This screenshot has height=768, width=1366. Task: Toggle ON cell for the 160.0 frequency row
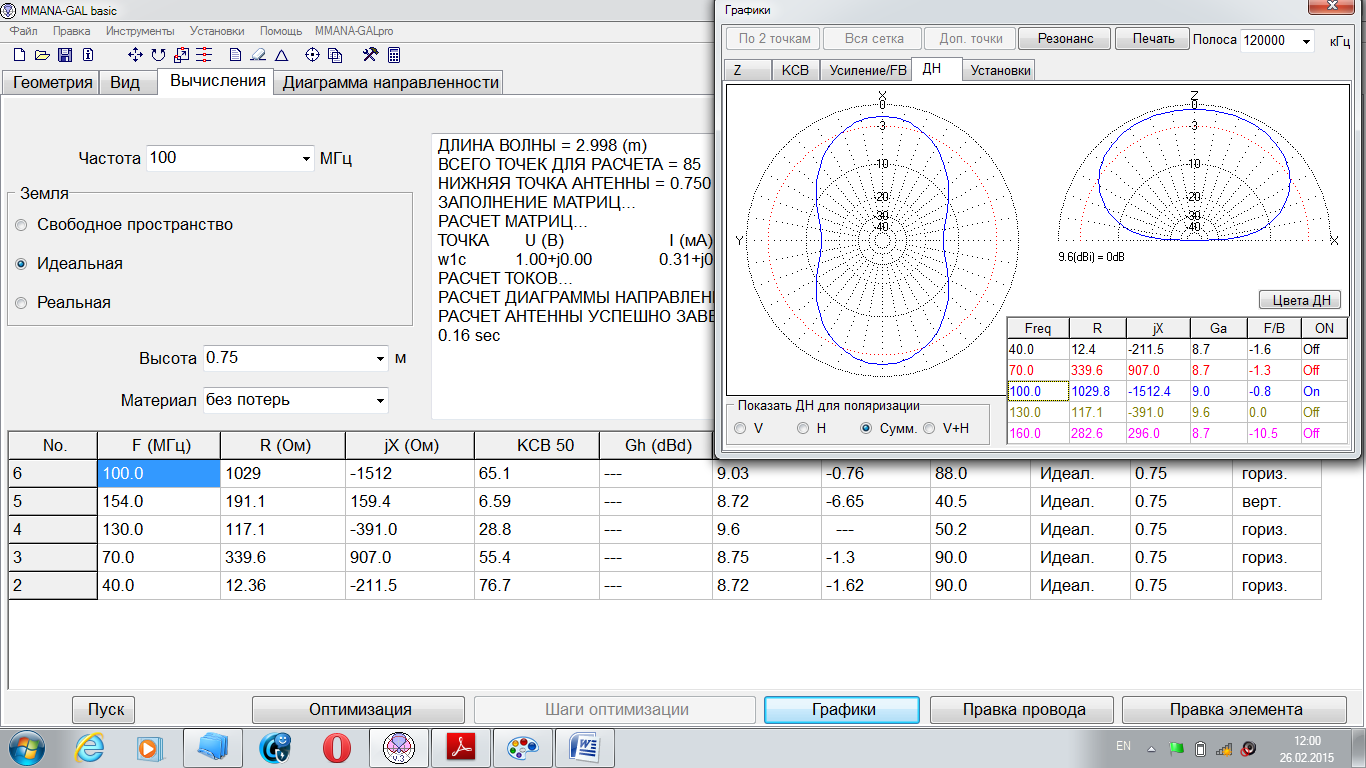click(1323, 433)
